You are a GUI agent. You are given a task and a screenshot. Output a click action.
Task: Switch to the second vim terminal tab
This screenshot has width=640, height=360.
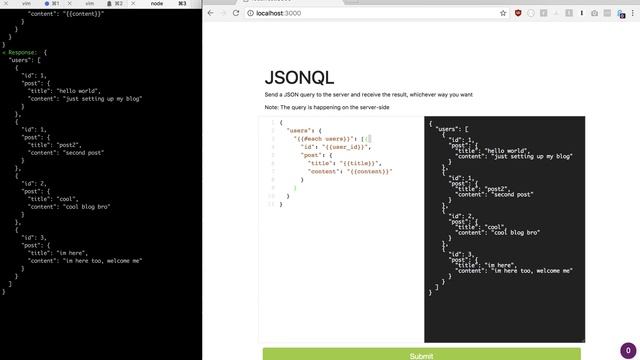[x=90, y=3]
